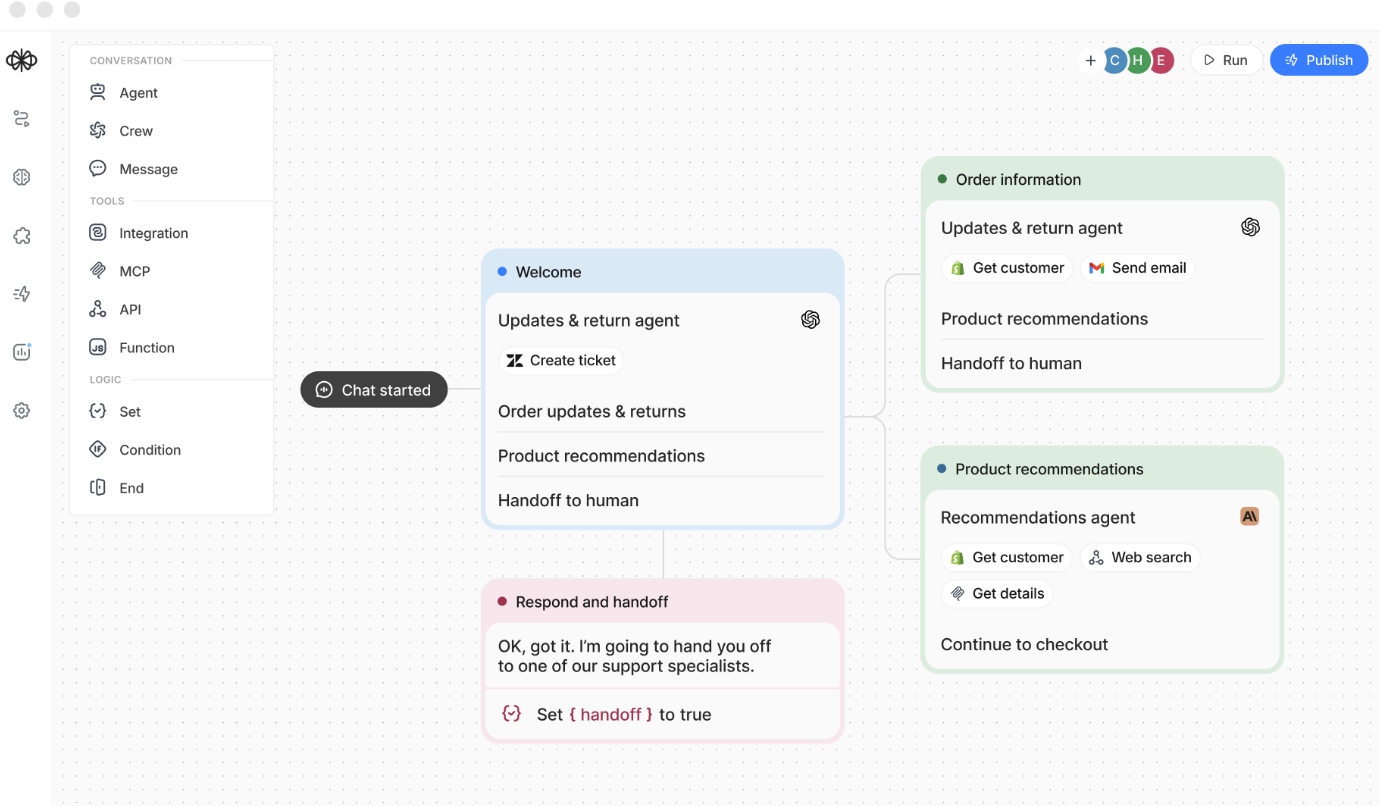Click Continue to checkout in Product recommendations node
This screenshot has width=1380, height=806.
pos(1023,644)
